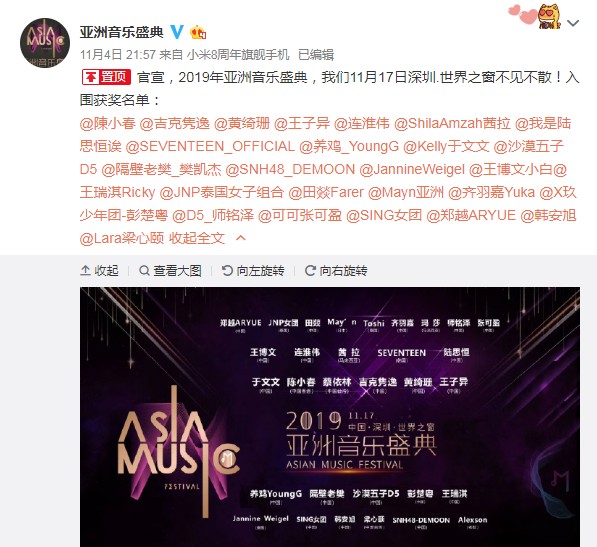The image size is (597, 547).
Task: Click the heart-eyes cat sticker icon
Action: click(x=550, y=17)
